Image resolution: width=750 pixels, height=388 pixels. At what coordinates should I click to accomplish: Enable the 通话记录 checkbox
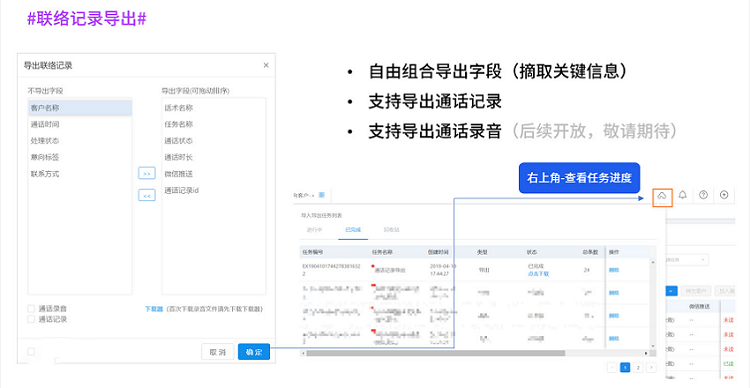point(31,319)
